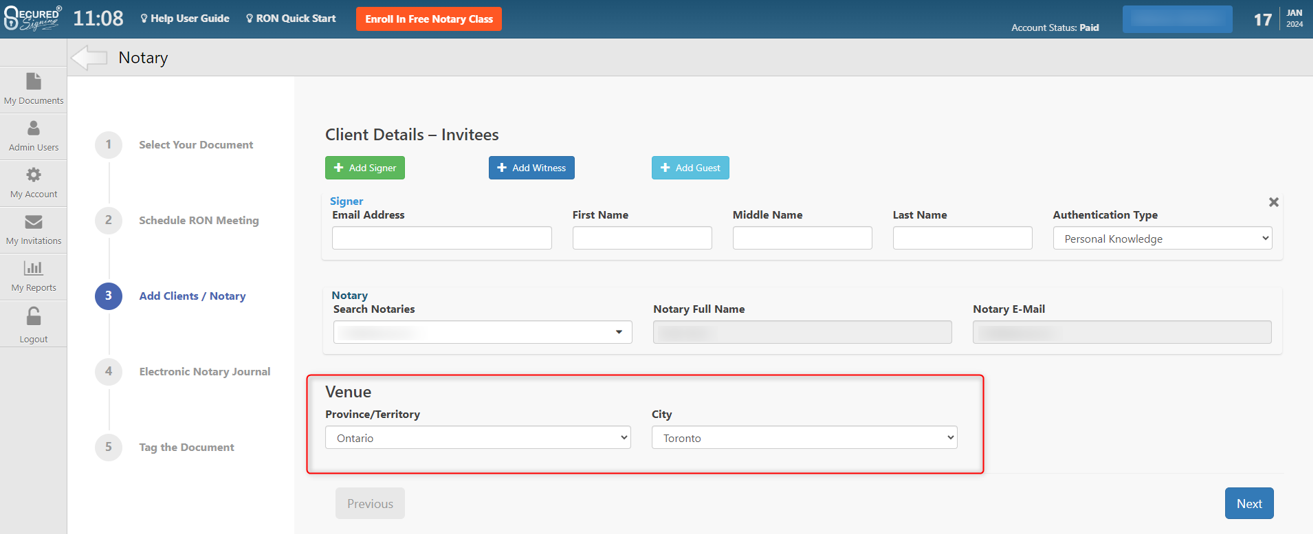Viewport: 1313px width, 534px height.
Task: Go to step 1 Select Your Document
Action: 196,145
